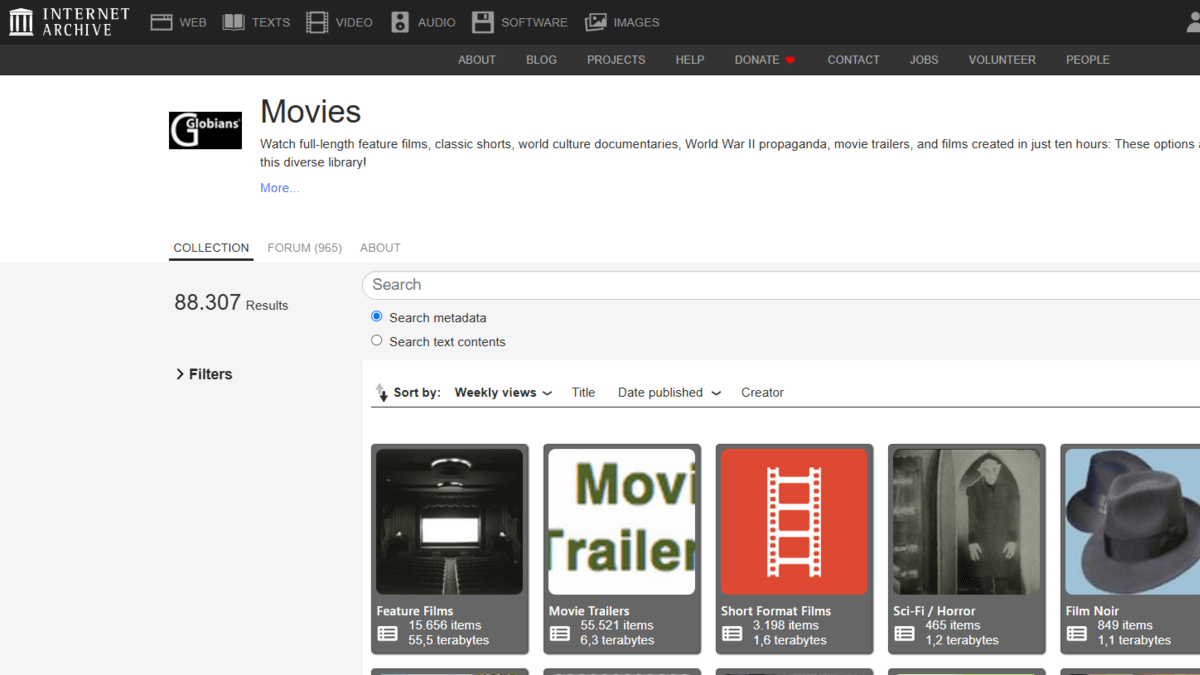Open the Feature Films collection thumbnail
Screen dimensions: 1200x675
point(450,522)
